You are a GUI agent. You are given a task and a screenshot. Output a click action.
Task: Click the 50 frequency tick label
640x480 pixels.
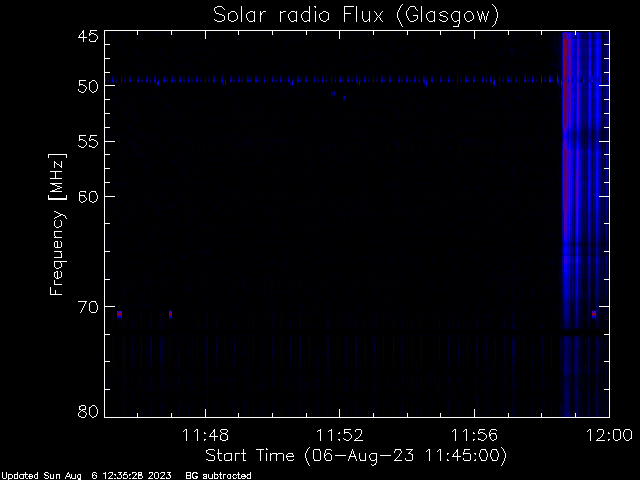88,86
